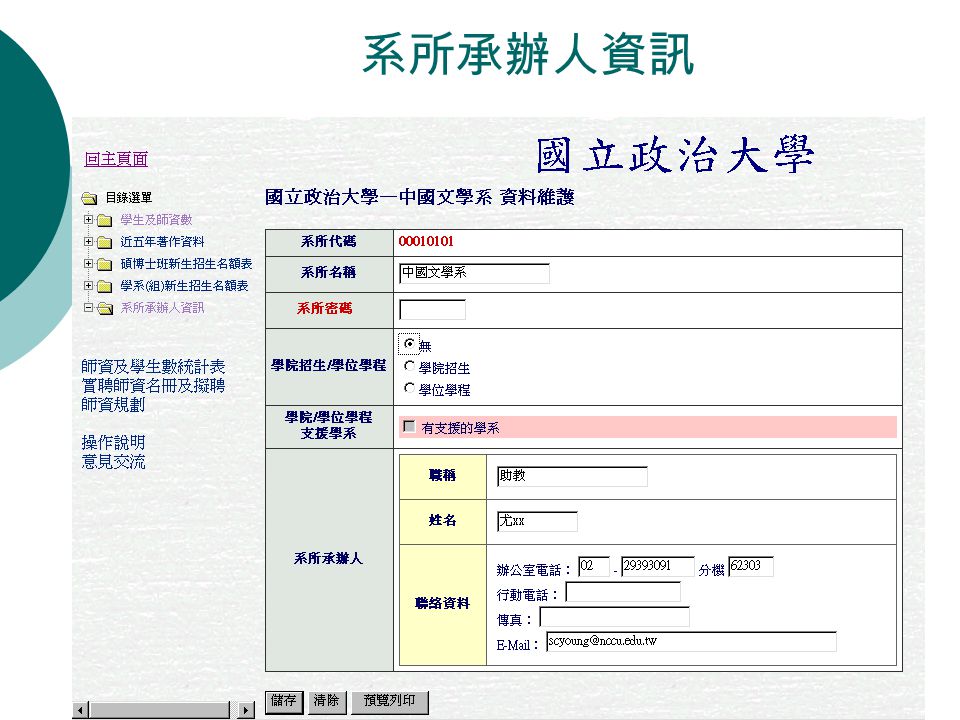
Task: Click the folder icon beside 近五年著作資料
Action: (x=105, y=242)
